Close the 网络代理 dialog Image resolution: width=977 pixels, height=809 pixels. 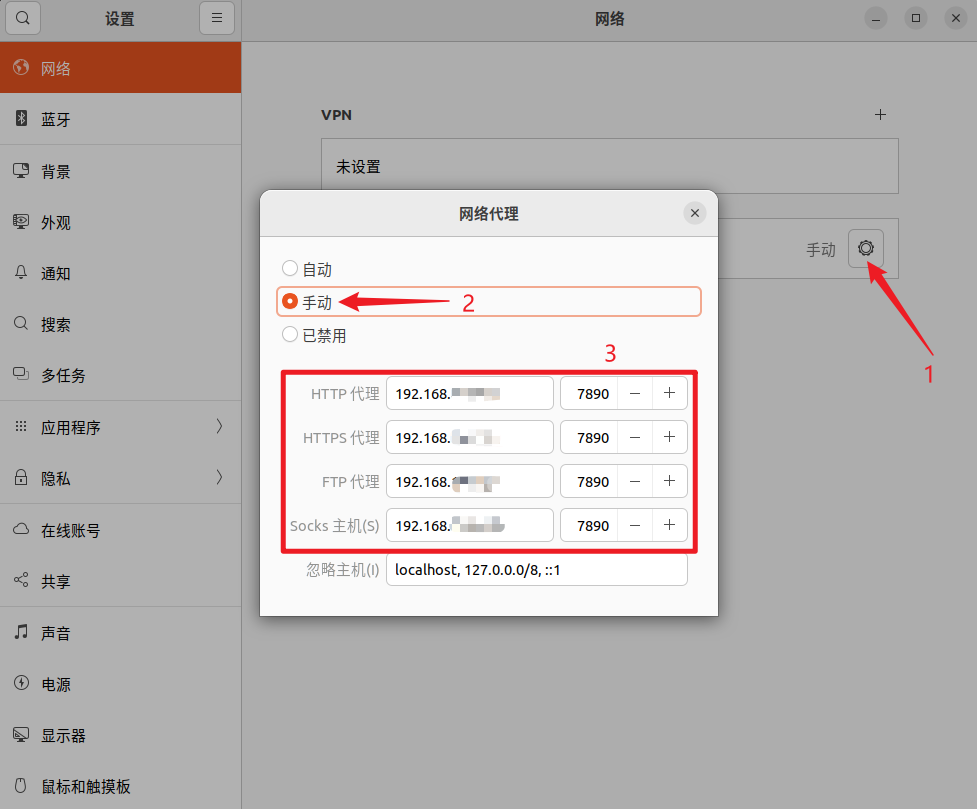[x=695, y=213]
